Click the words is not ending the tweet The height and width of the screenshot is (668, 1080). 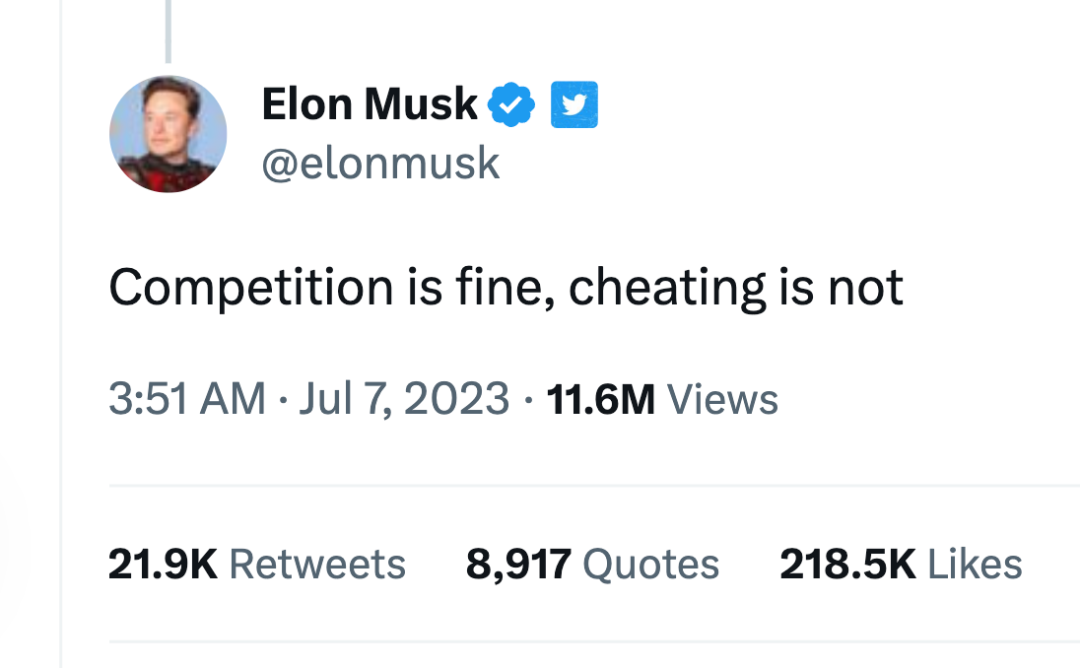pos(838,289)
